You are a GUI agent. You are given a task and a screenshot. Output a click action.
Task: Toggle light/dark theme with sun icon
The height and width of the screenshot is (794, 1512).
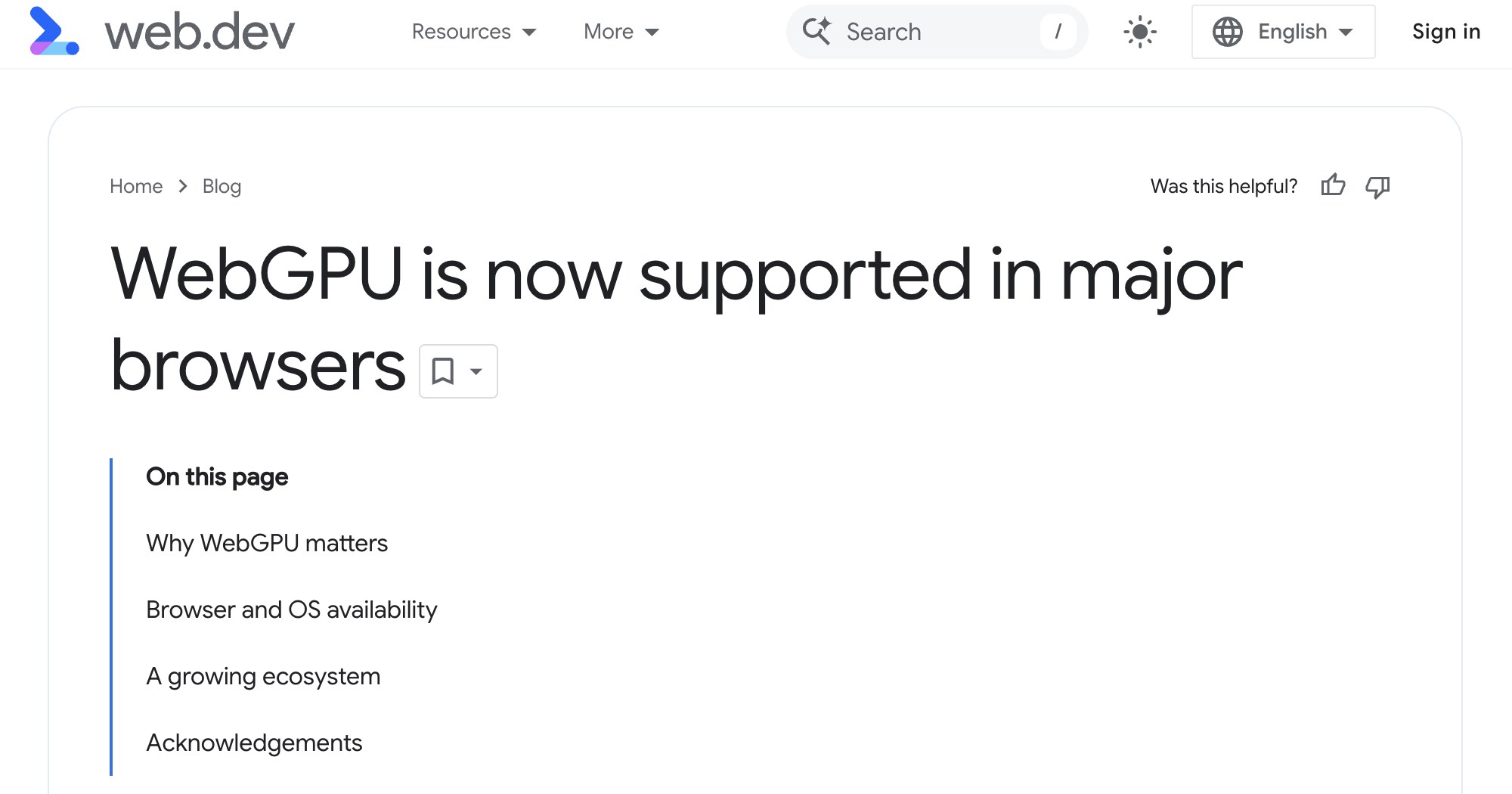(x=1139, y=32)
